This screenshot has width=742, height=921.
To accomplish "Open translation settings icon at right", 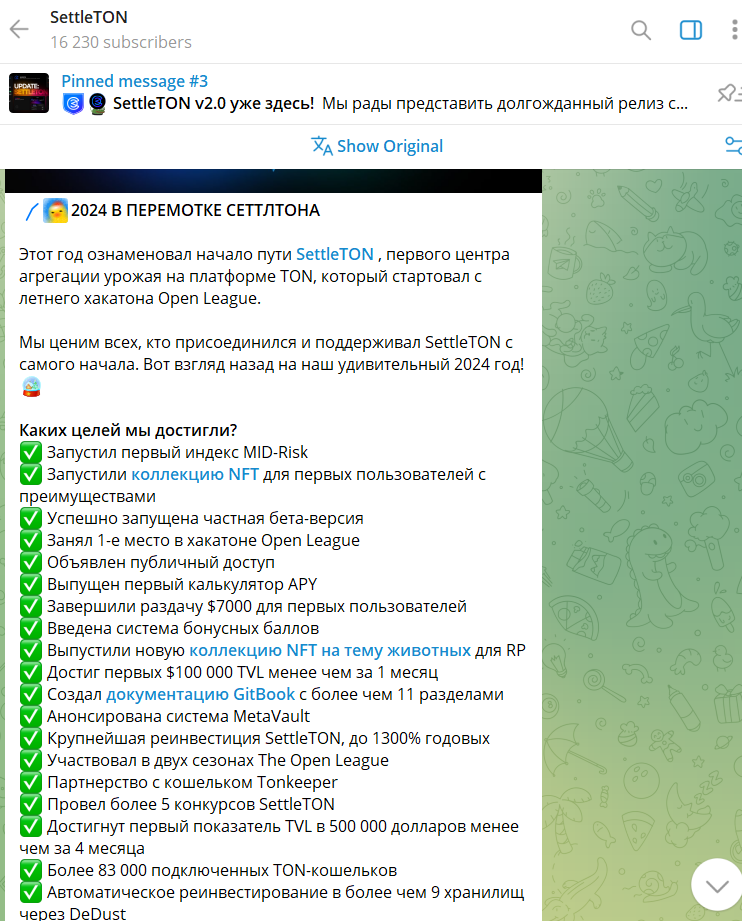I will point(733,145).
